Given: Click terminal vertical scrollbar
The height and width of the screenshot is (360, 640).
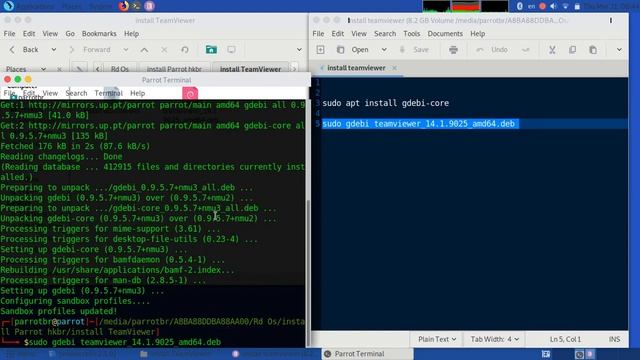Looking at the screenshot, I should tap(308, 273).
